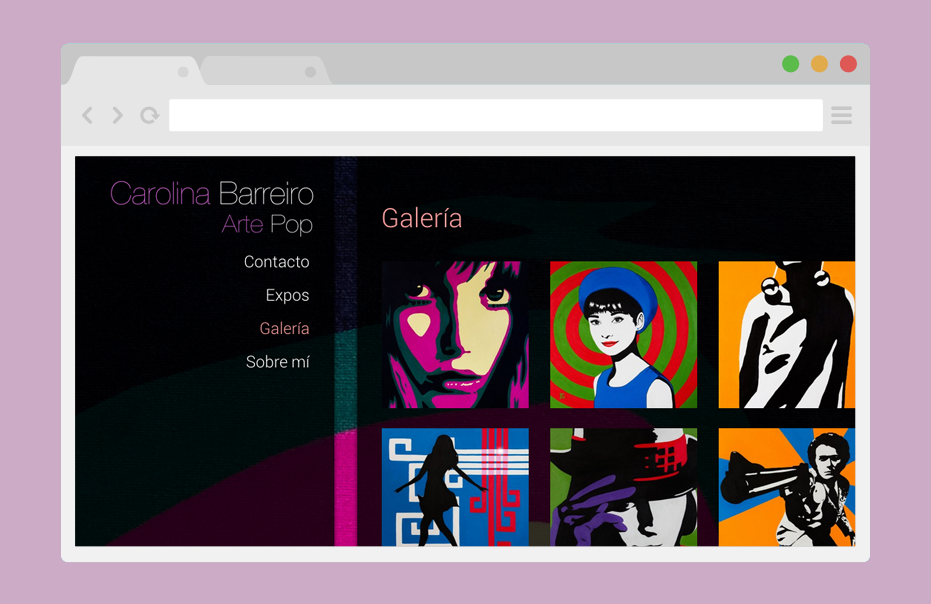Viewport: 931px width, 604px height.
Task: Reload the page with the refresh icon
Action: (x=150, y=115)
